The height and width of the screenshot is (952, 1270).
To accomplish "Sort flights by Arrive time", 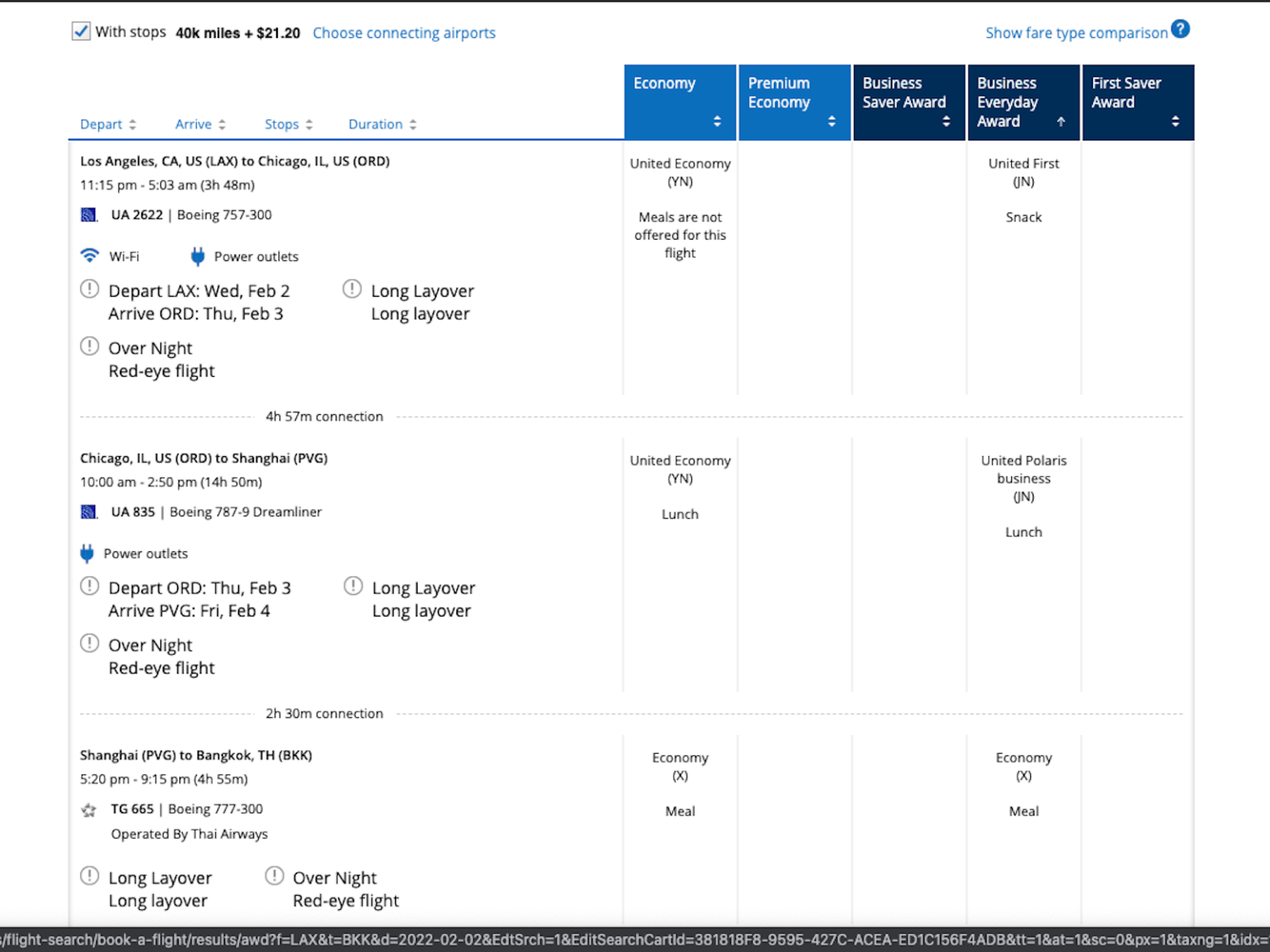I will pyautogui.click(x=200, y=124).
